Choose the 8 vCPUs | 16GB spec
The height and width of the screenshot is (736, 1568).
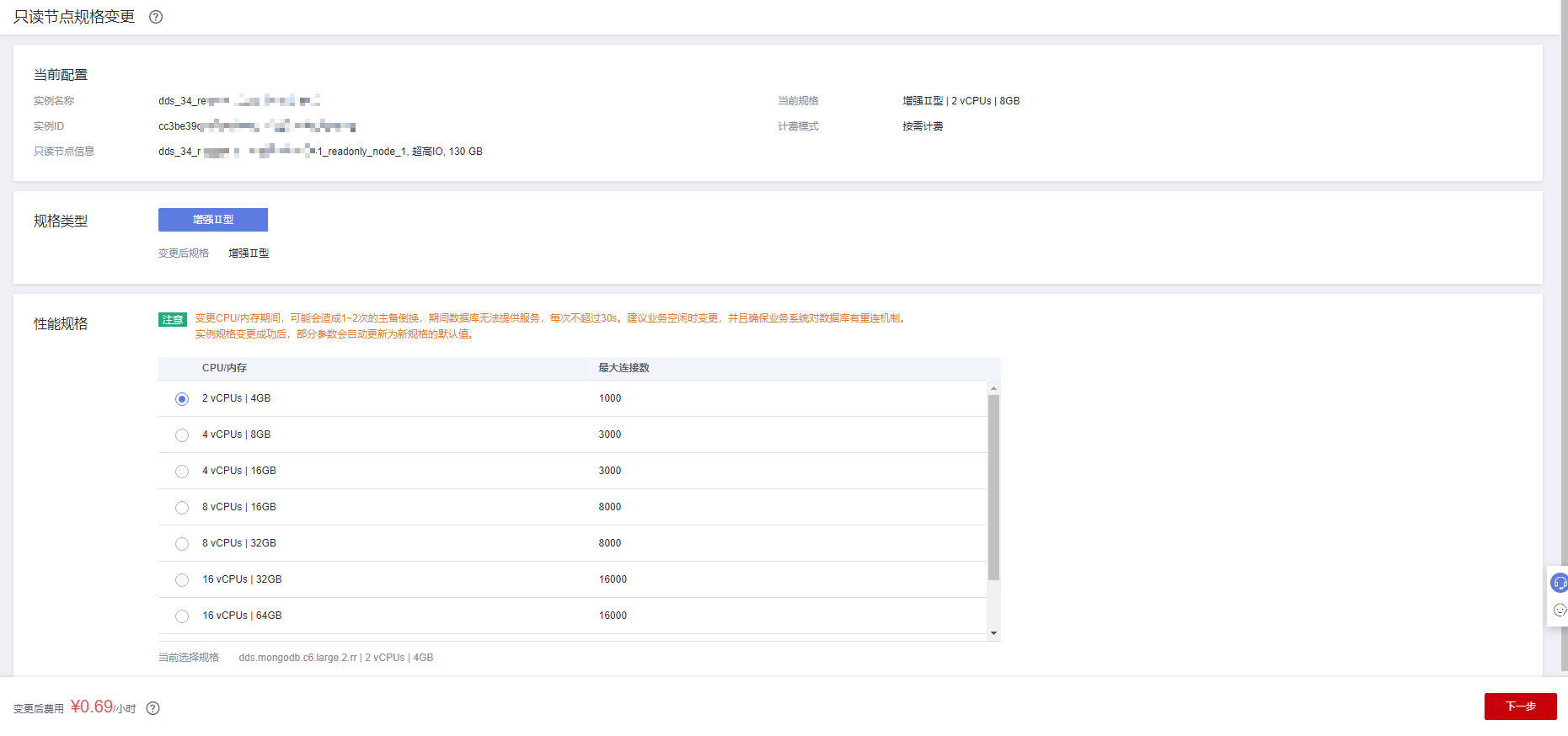point(182,508)
